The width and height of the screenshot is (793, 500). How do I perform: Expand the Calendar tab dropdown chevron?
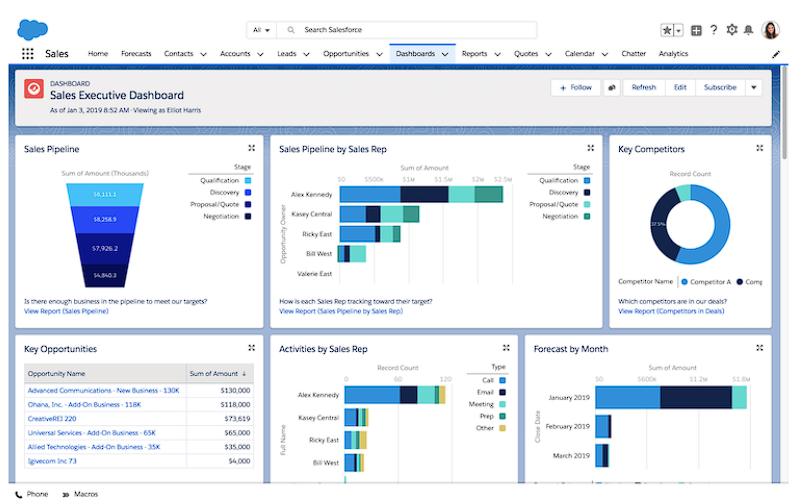point(604,54)
